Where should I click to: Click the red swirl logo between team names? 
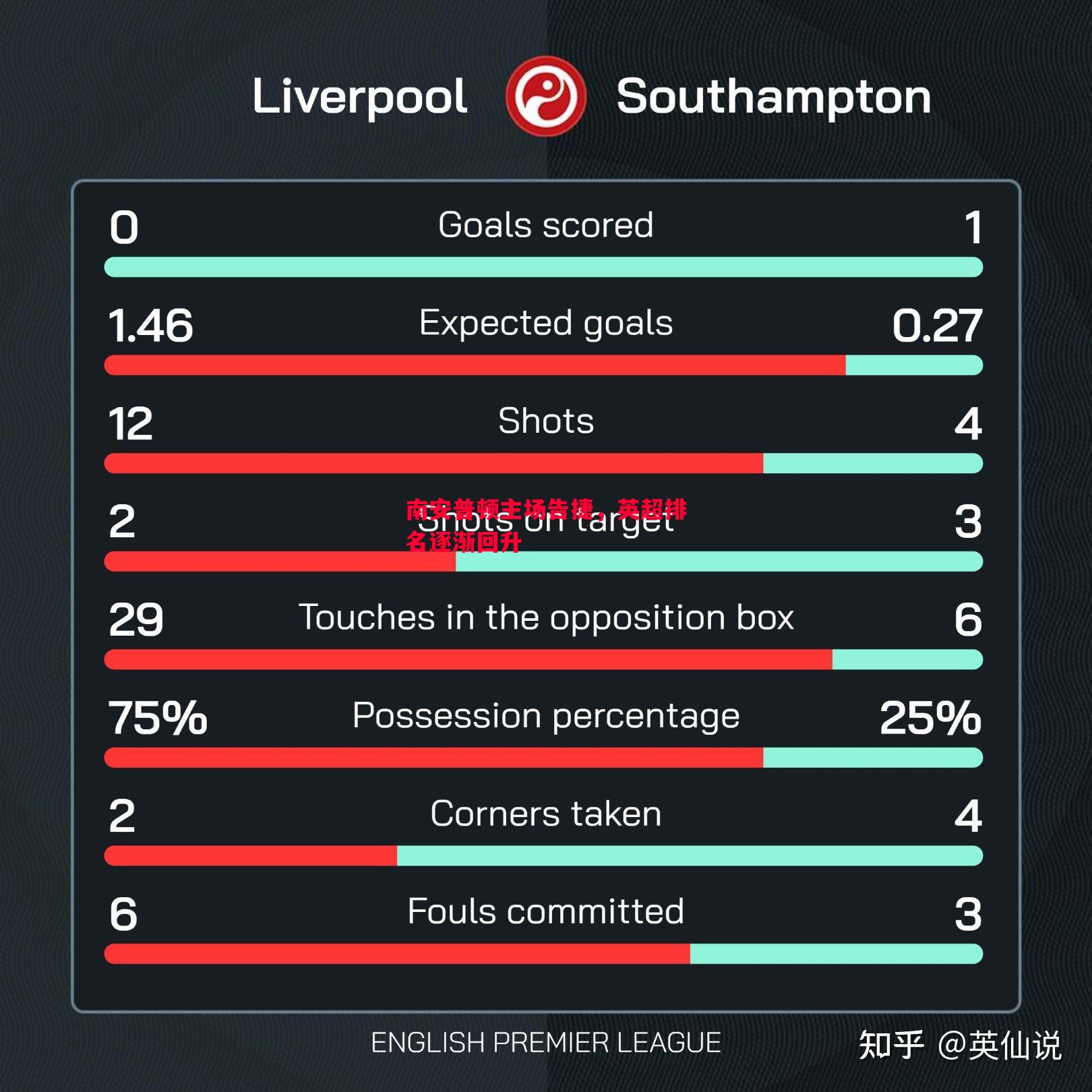point(545,96)
